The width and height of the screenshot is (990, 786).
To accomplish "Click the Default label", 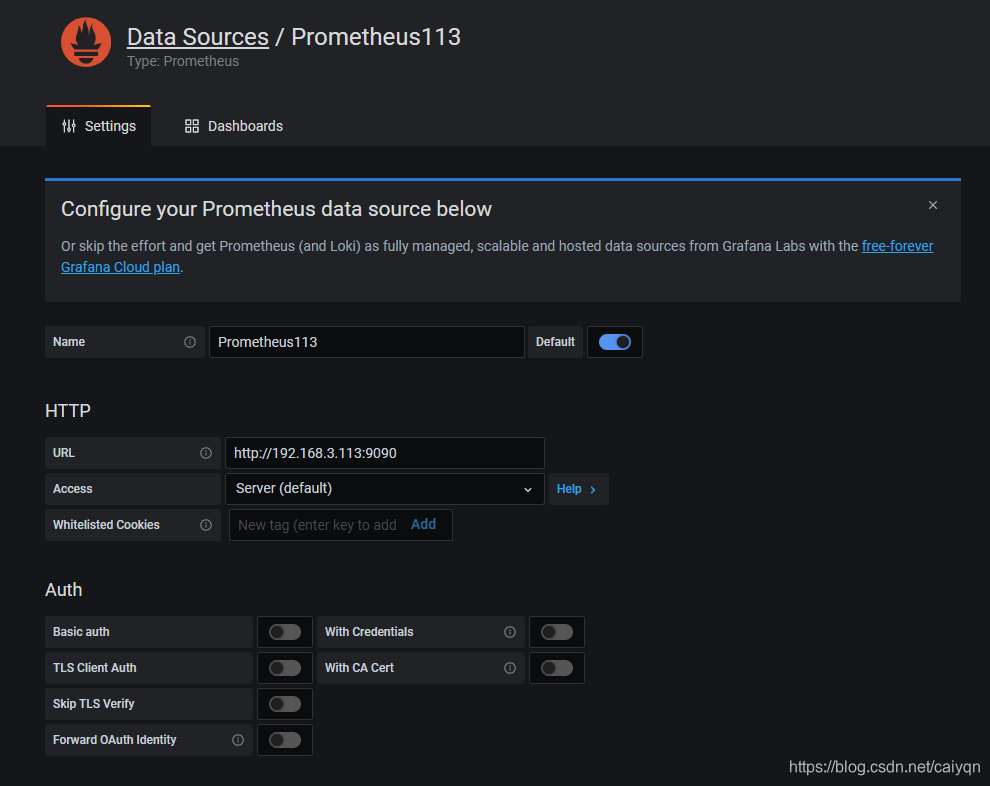I will (555, 342).
